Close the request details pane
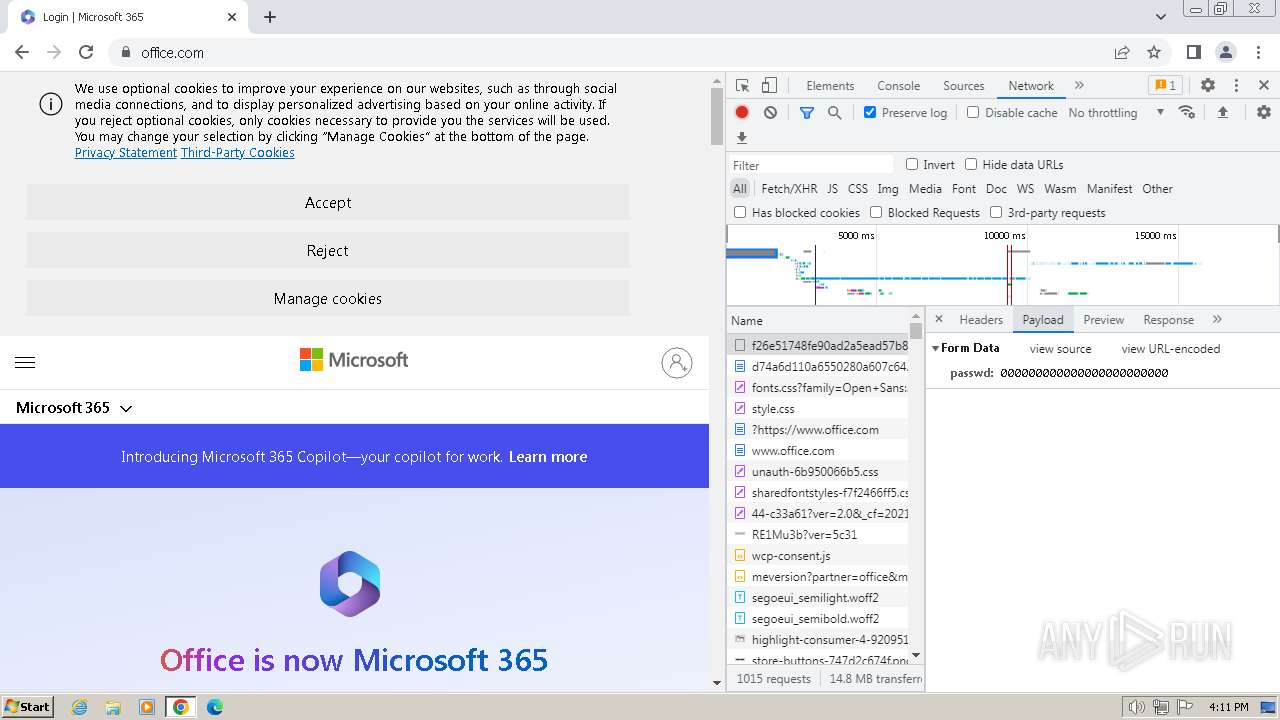The image size is (1280, 720). pyautogui.click(x=939, y=319)
